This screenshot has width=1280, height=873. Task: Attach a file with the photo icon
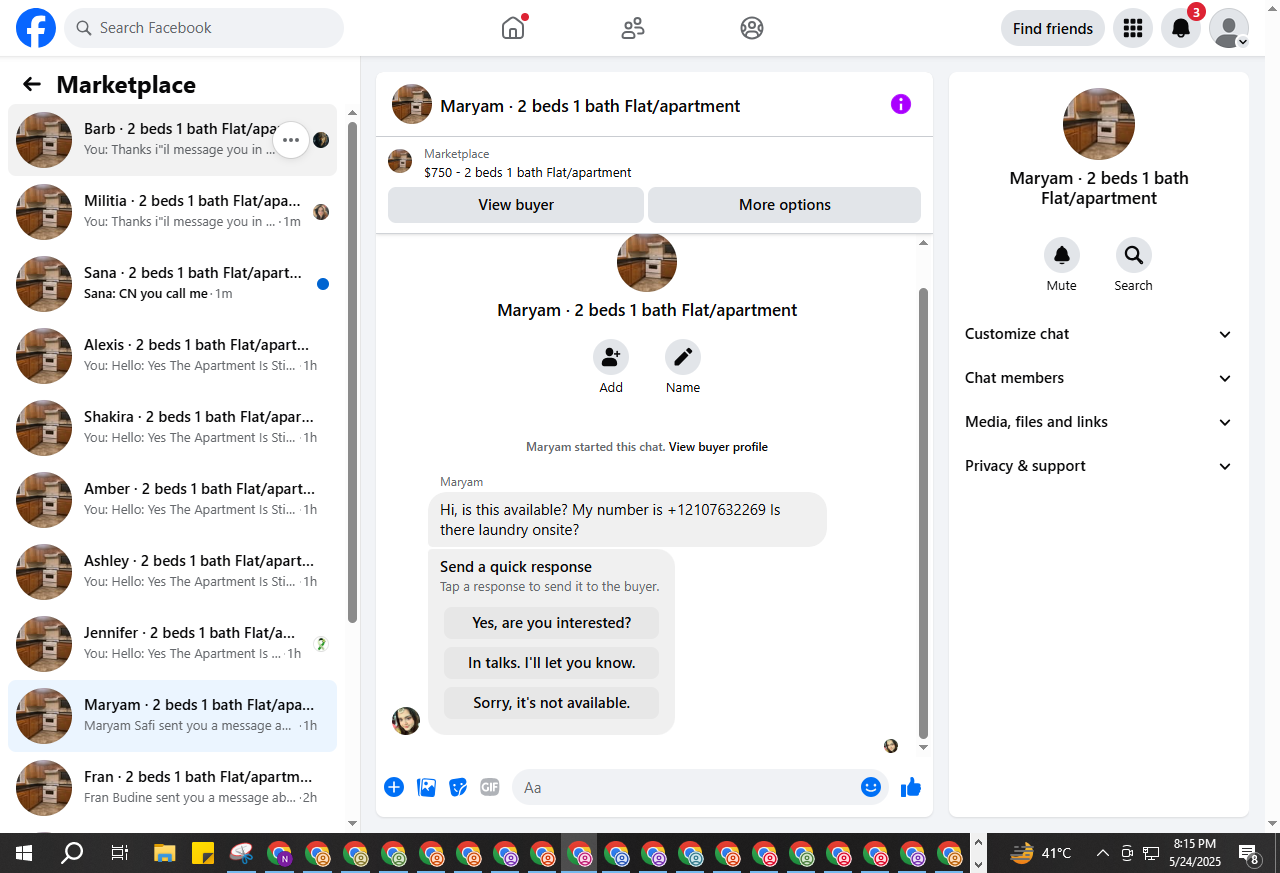coord(426,787)
